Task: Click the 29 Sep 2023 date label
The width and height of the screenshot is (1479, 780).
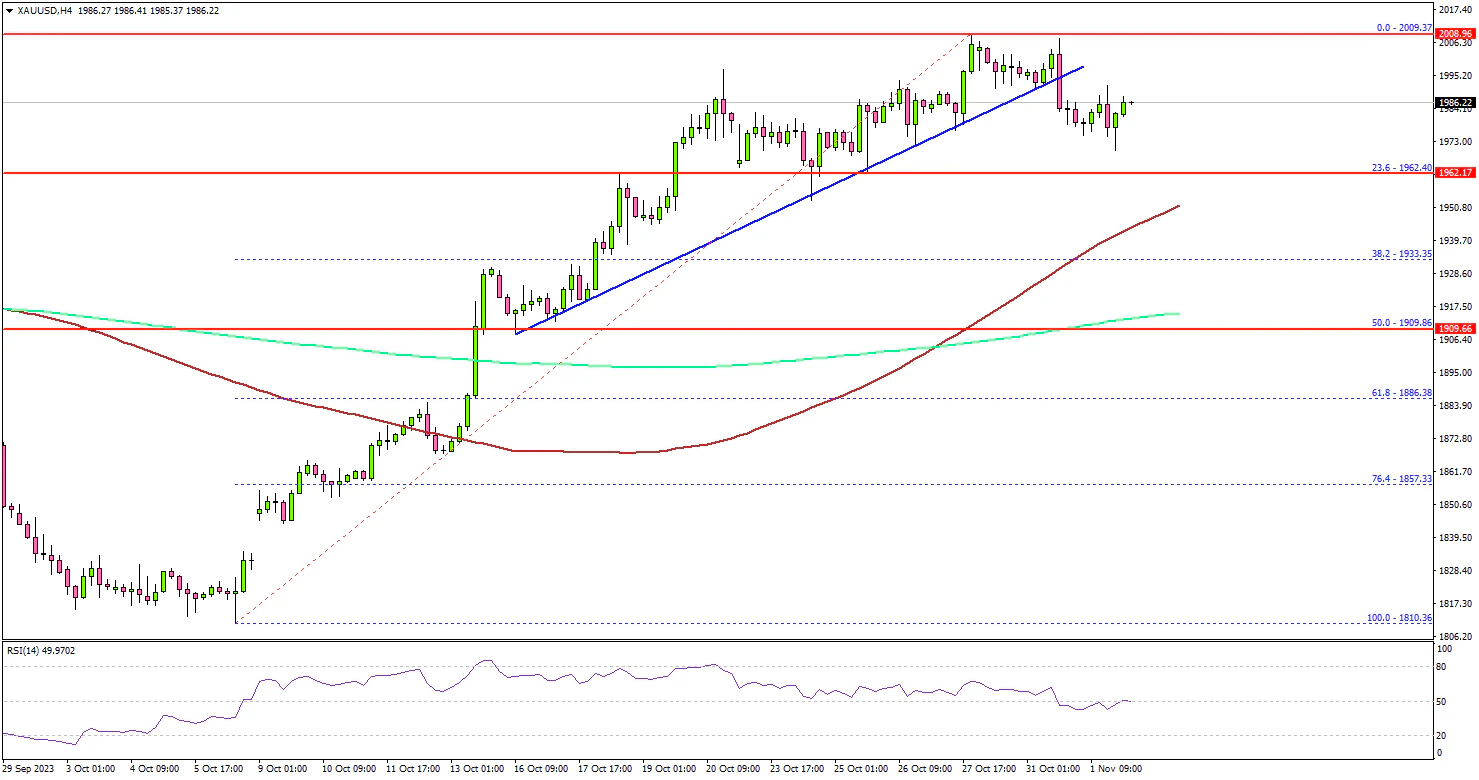Action: (30, 769)
